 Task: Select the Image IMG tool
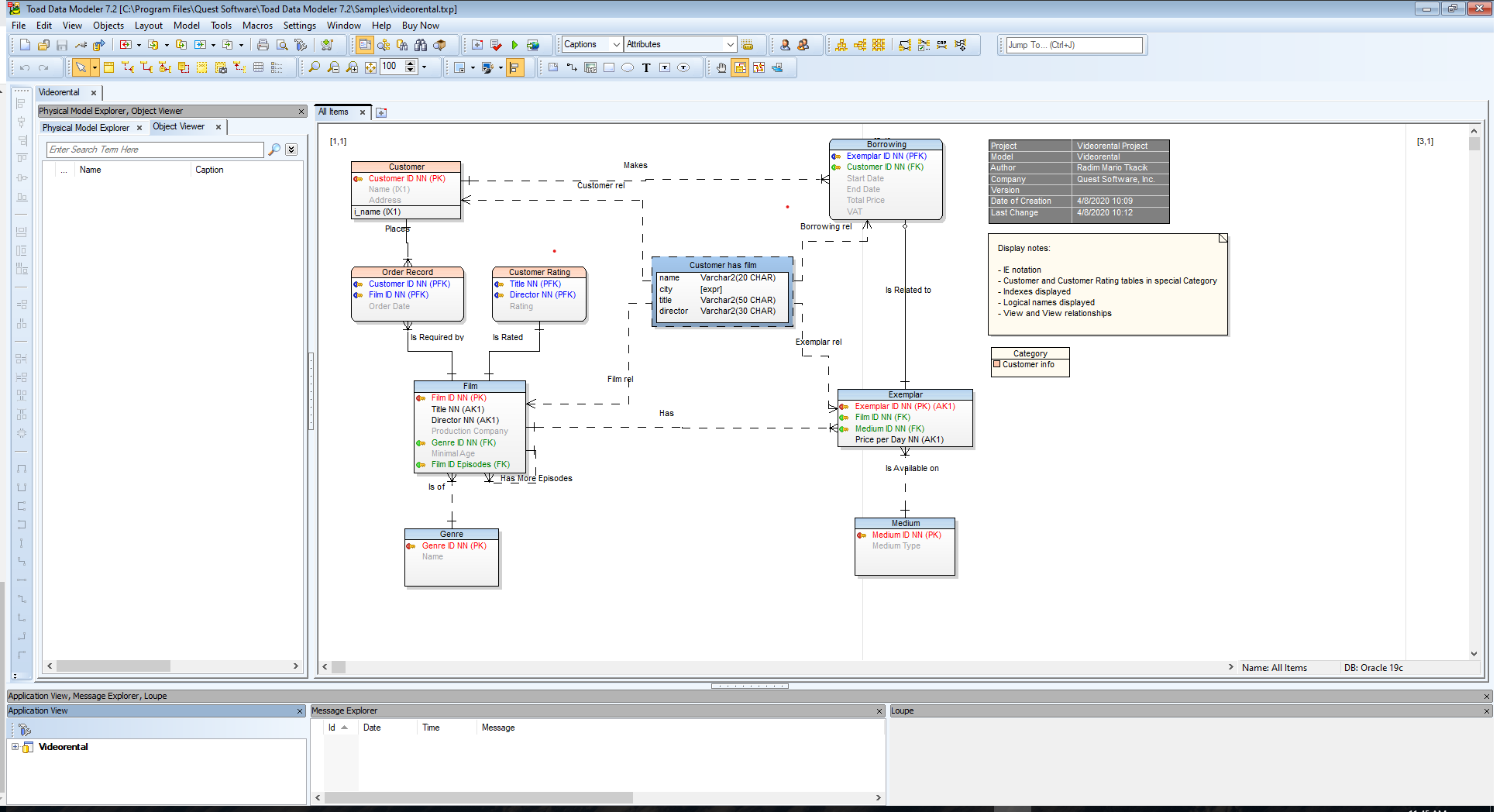pyautogui.click(x=590, y=67)
